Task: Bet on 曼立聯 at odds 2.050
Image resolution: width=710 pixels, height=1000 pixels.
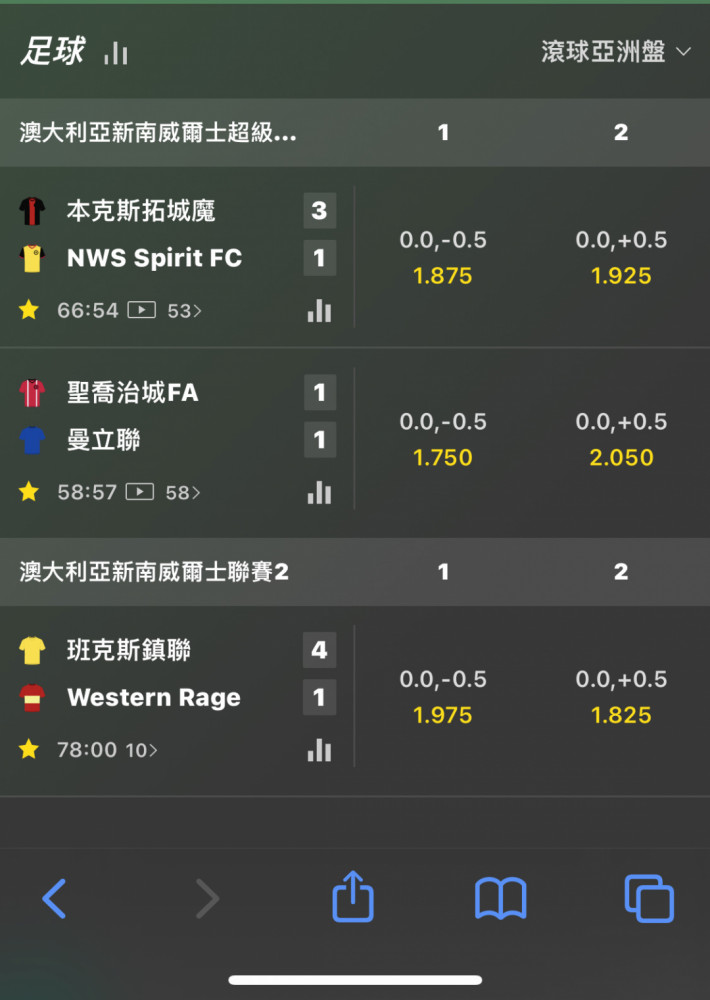Action: [x=621, y=439]
